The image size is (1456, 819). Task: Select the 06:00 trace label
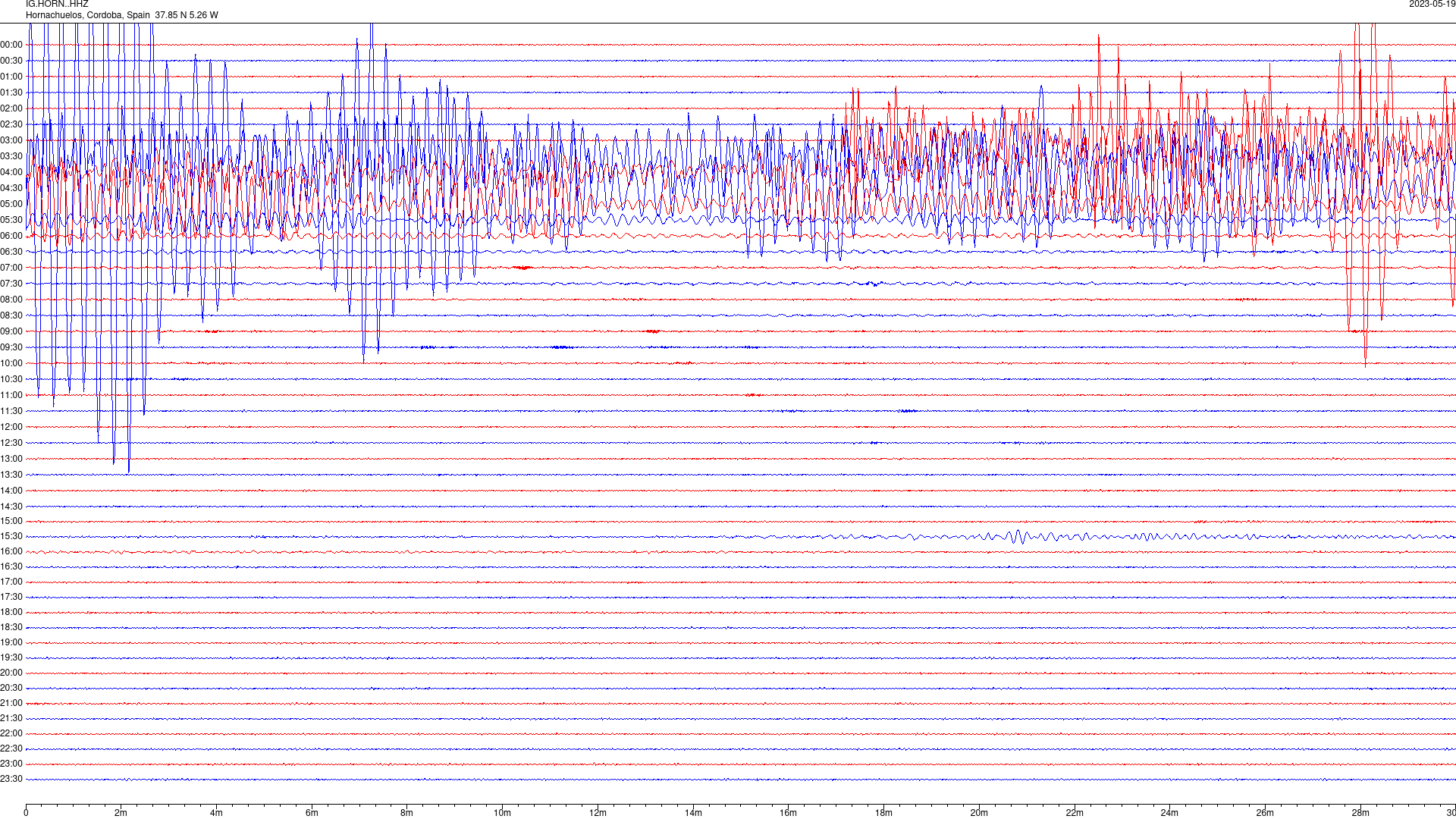coord(11,236)
